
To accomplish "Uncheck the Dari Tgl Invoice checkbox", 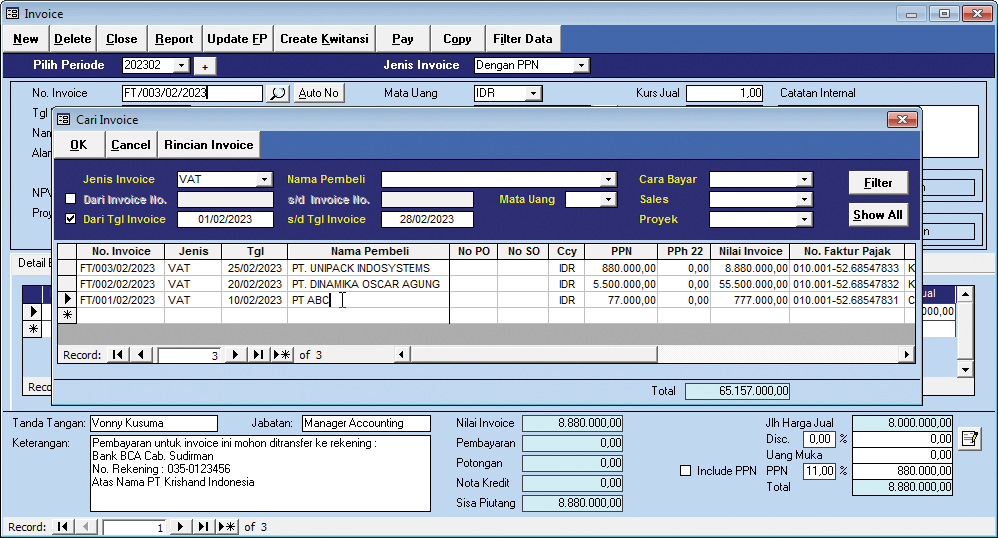I will tap(71, 219).
